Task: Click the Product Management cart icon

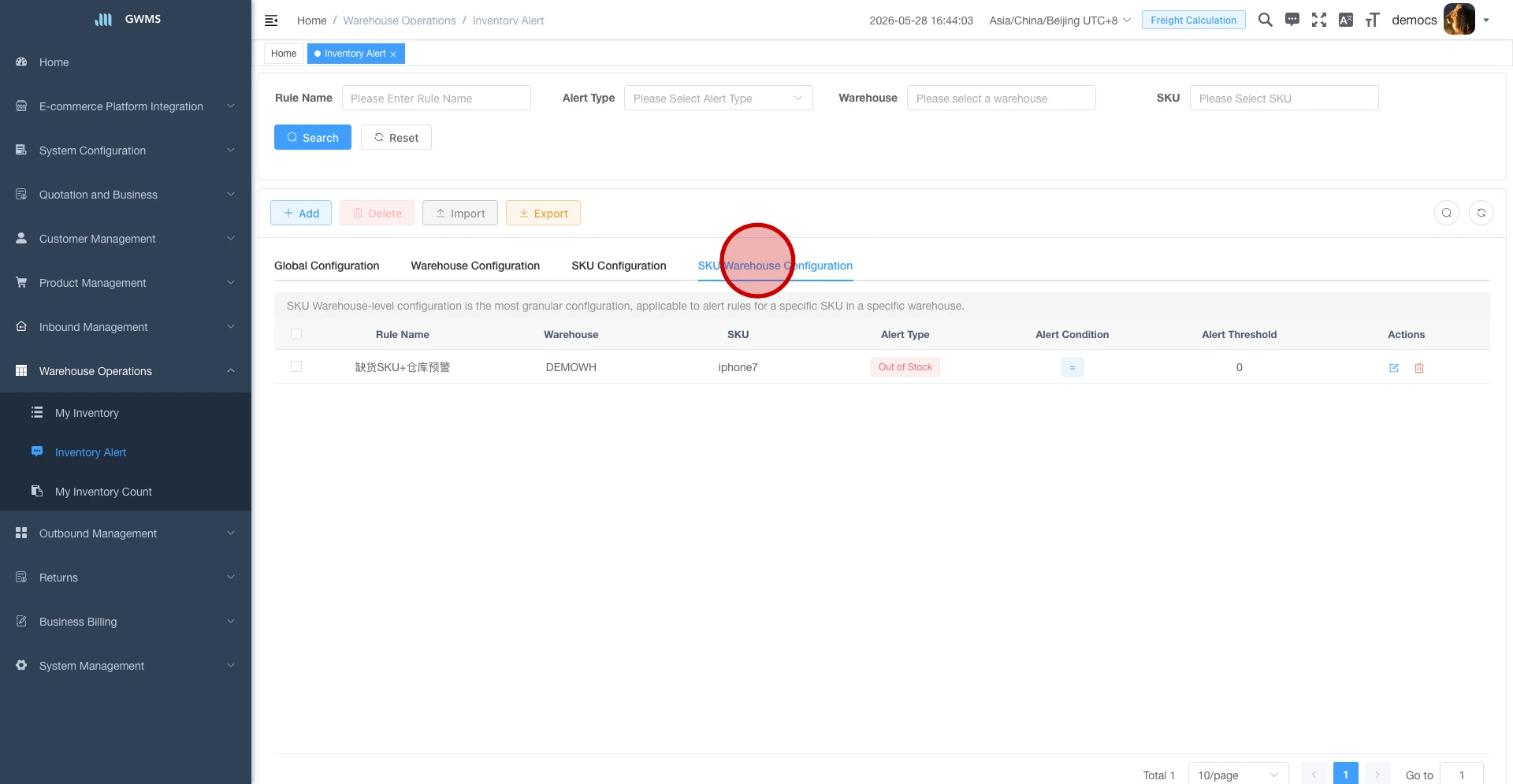Action: point(21,282)
